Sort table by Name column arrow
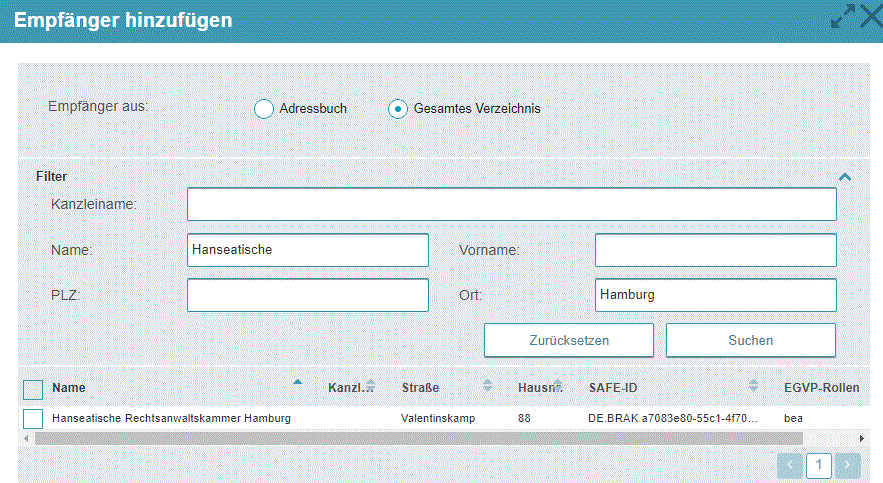 click(297, 382)
